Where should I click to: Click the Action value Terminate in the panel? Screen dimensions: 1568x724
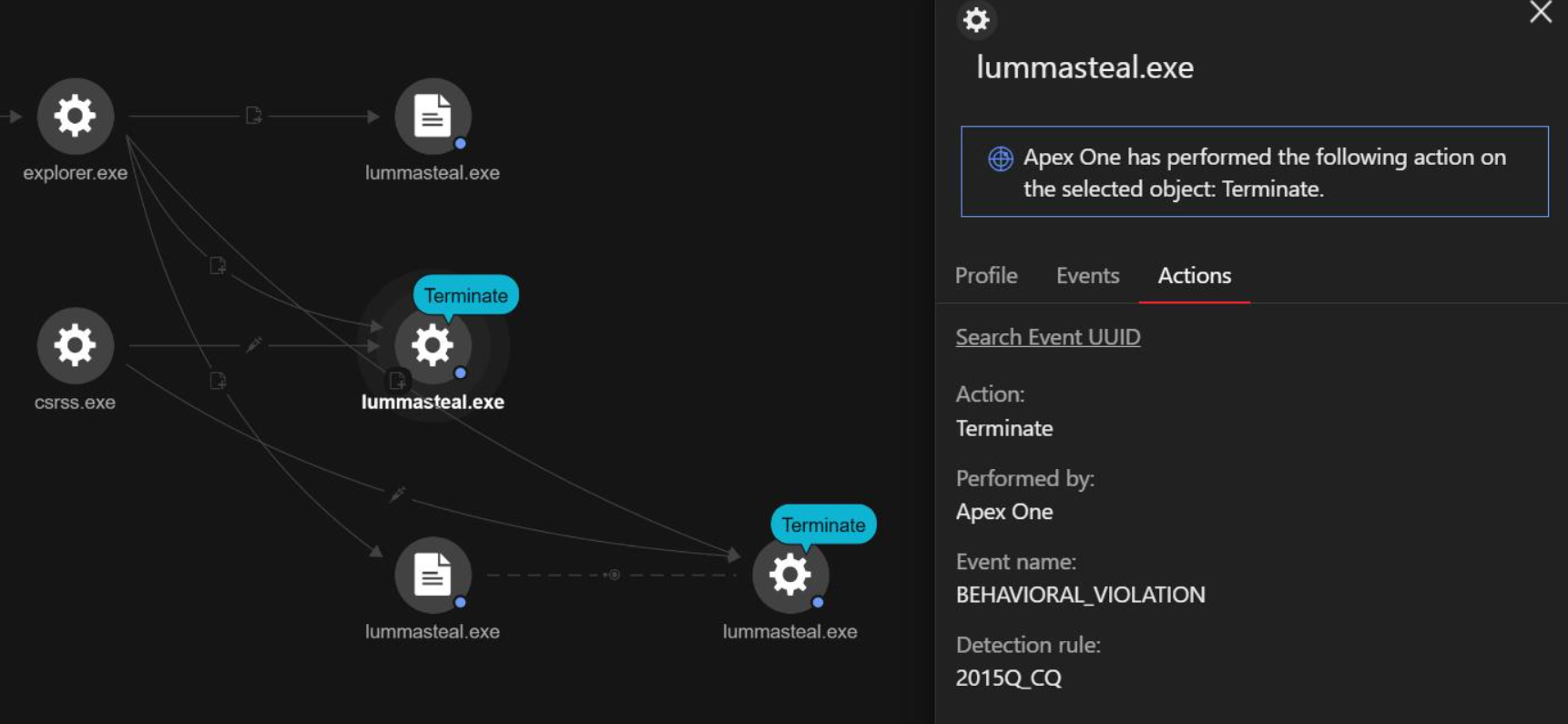[x=1004, y=428]
